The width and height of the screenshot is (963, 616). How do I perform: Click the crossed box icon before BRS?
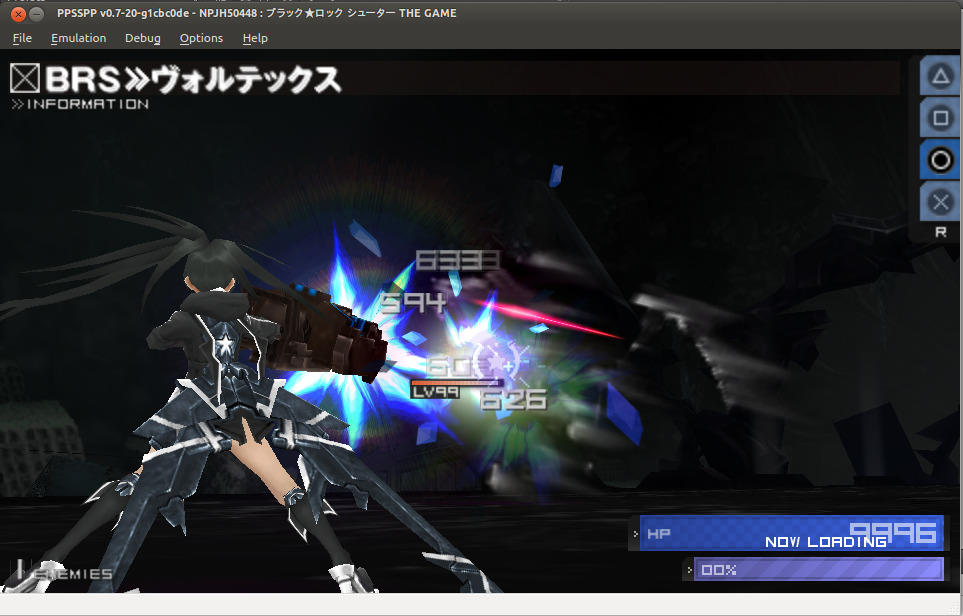click(25, 79)
